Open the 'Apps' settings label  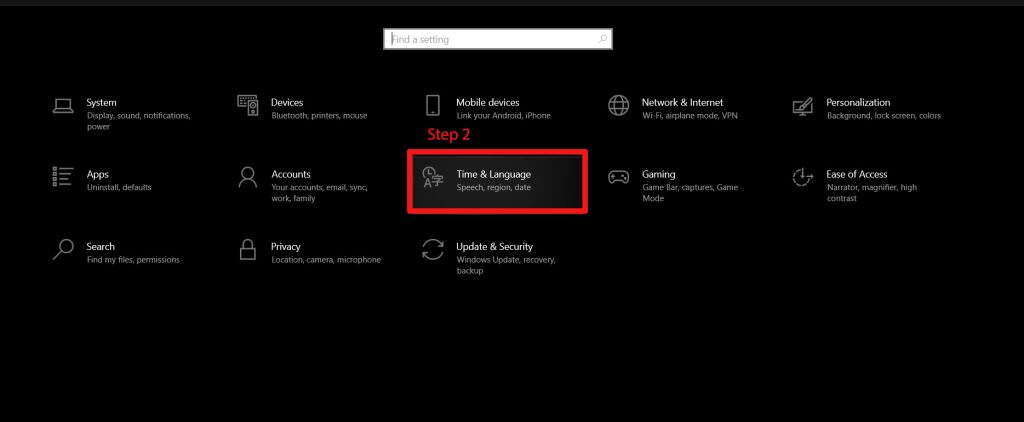(x=97, y=174)
